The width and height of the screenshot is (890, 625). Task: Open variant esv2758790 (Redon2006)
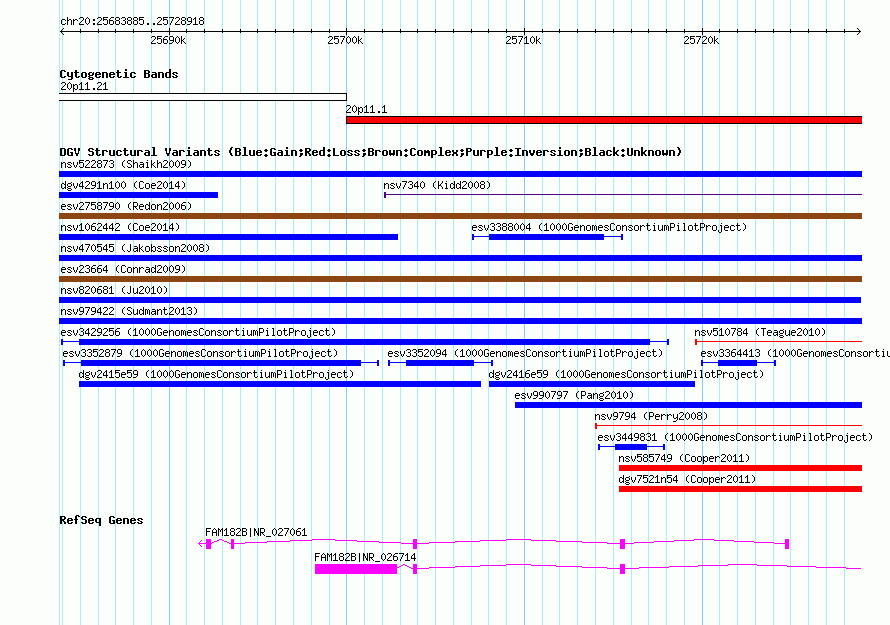click(x=126, y=206)
